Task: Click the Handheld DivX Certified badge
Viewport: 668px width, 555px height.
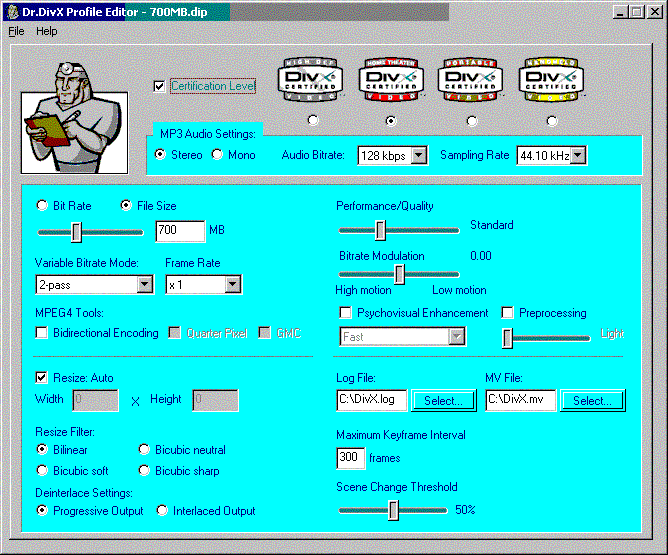Action: (x=551, y=80)
